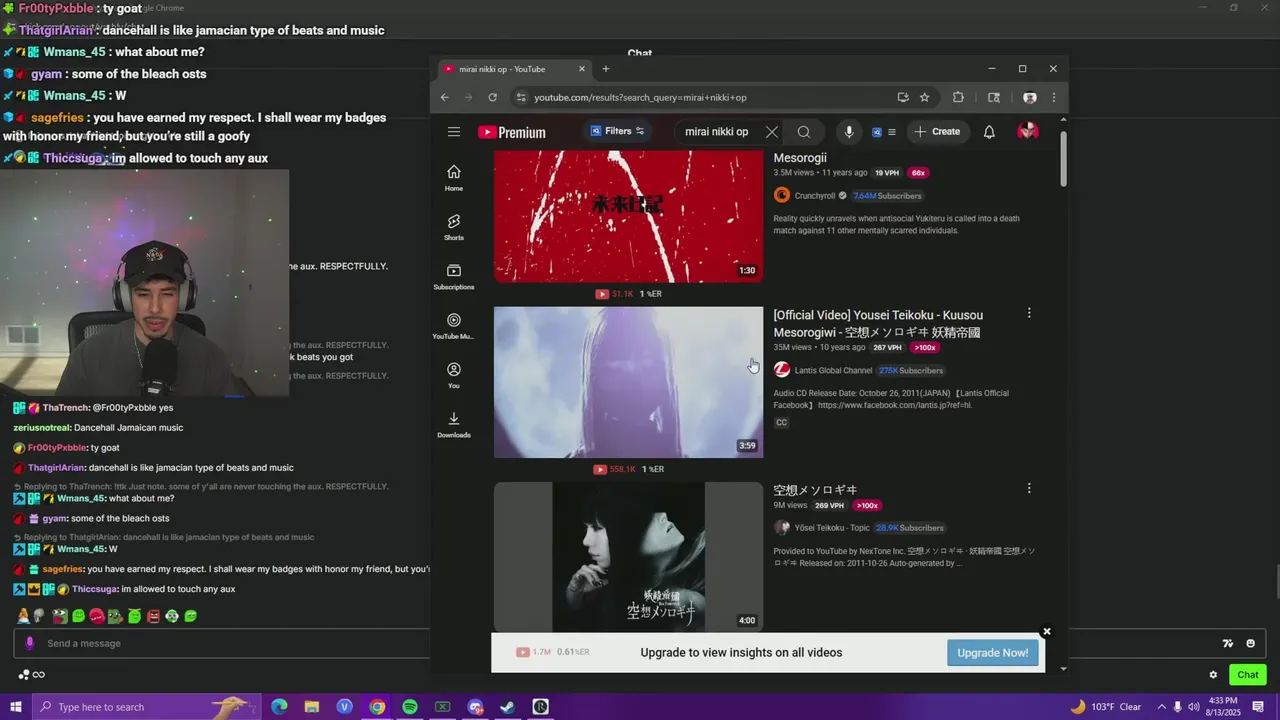Click the install app icon in address bar
This screenshot has height=720, width=1280.
point(903,97)
